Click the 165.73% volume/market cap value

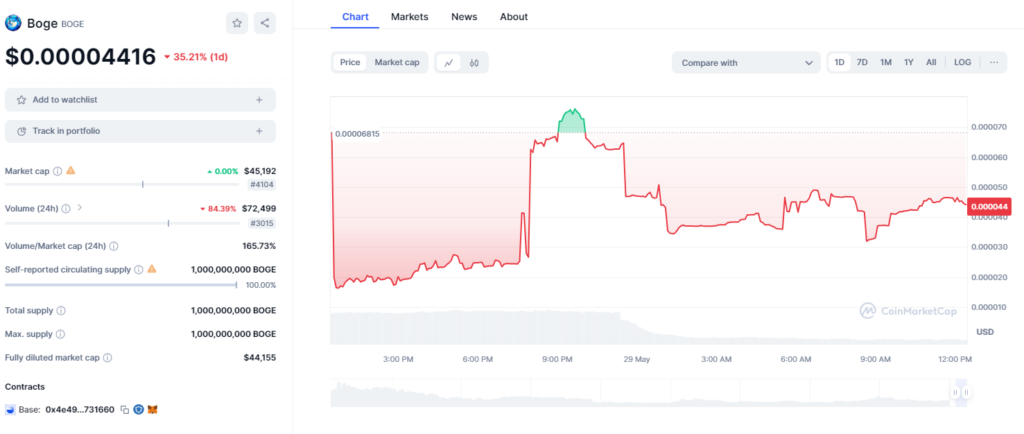click(x=259, y=246)
